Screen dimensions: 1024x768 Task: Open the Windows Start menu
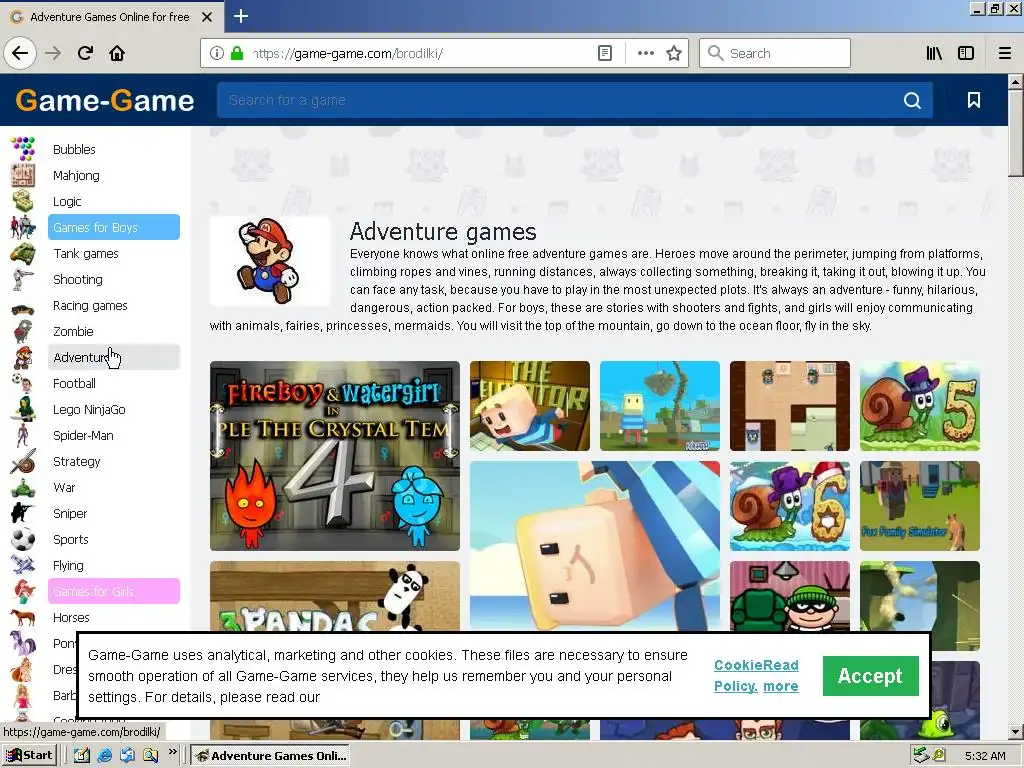(29, 756)
